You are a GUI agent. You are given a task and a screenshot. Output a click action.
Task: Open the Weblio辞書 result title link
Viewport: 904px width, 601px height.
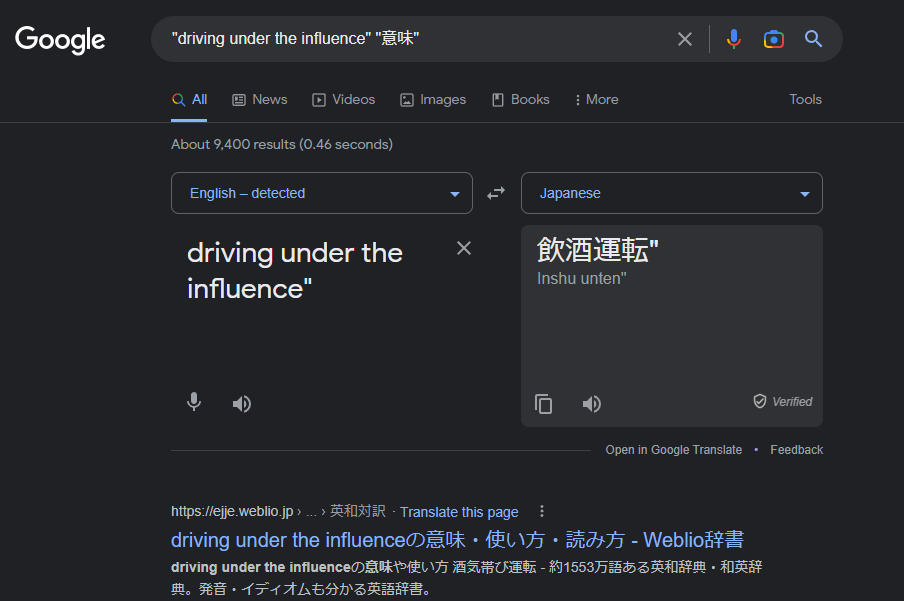click(x=457, y=540)
